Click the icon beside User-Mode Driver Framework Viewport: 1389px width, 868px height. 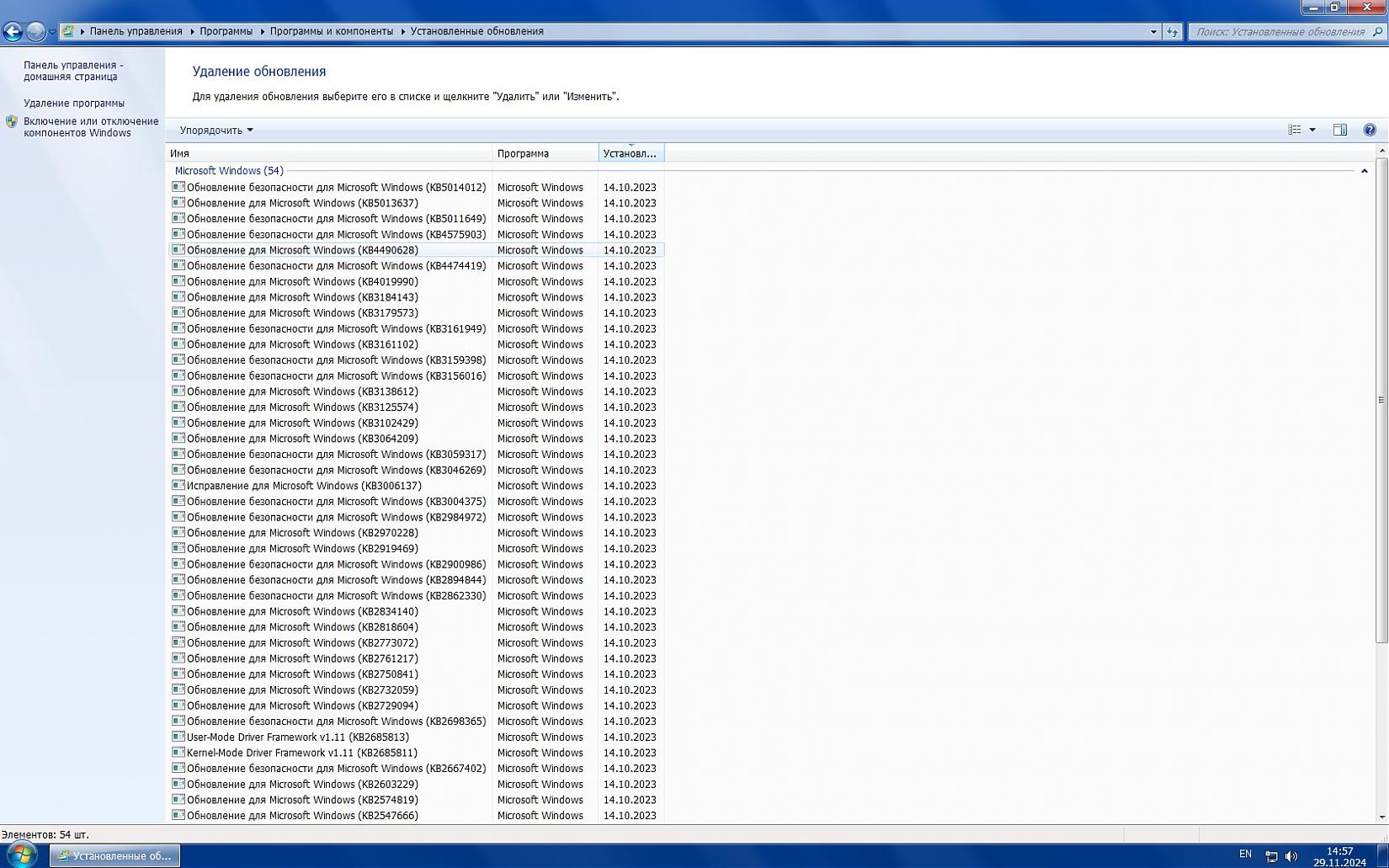[178, 737]
